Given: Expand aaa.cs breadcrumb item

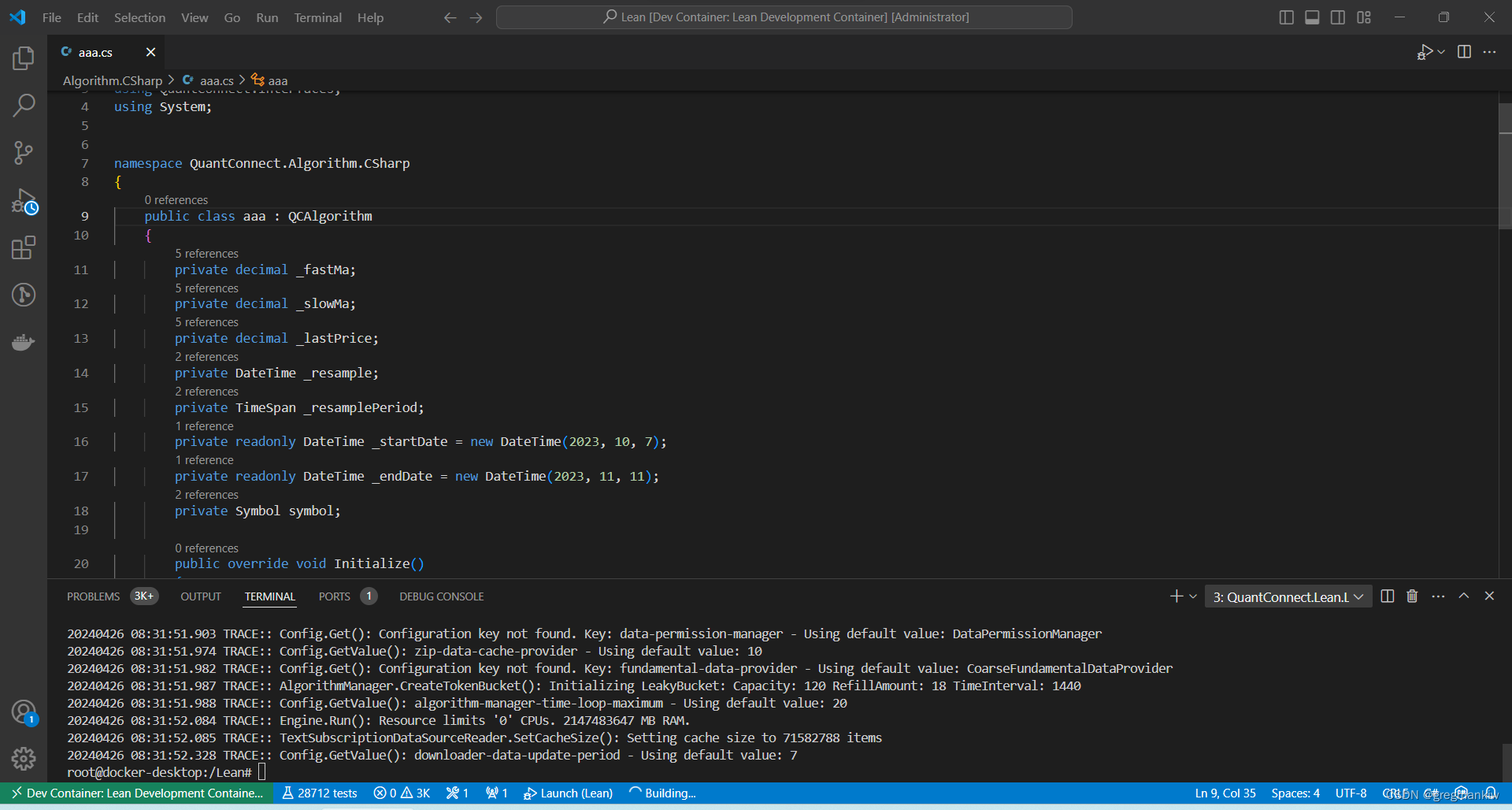Looking at the screenshot, I should (x=209, y=80).
